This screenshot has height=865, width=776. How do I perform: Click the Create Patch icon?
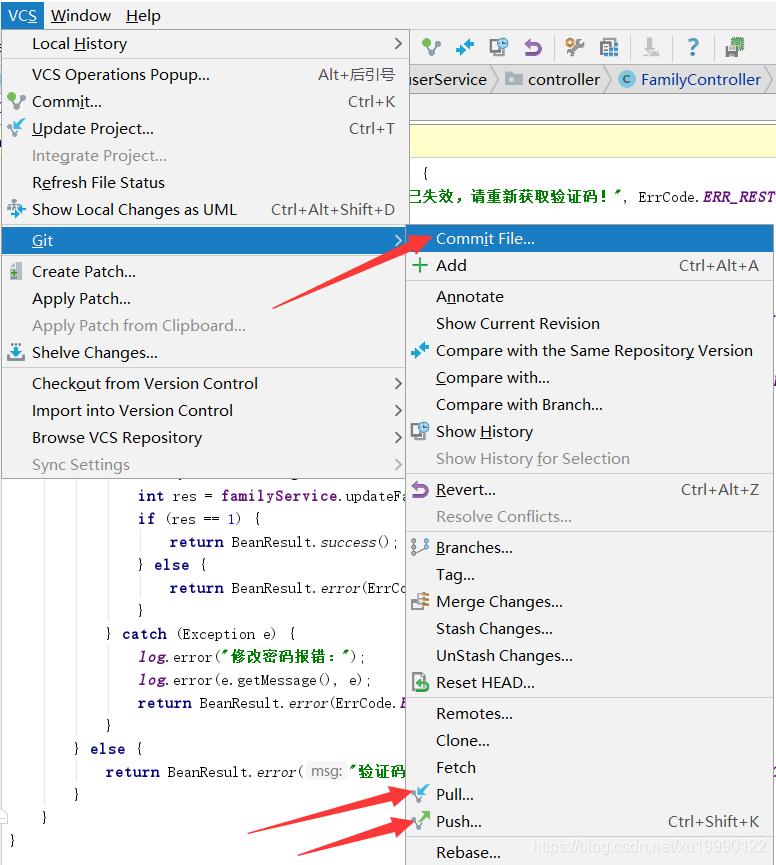17,271
